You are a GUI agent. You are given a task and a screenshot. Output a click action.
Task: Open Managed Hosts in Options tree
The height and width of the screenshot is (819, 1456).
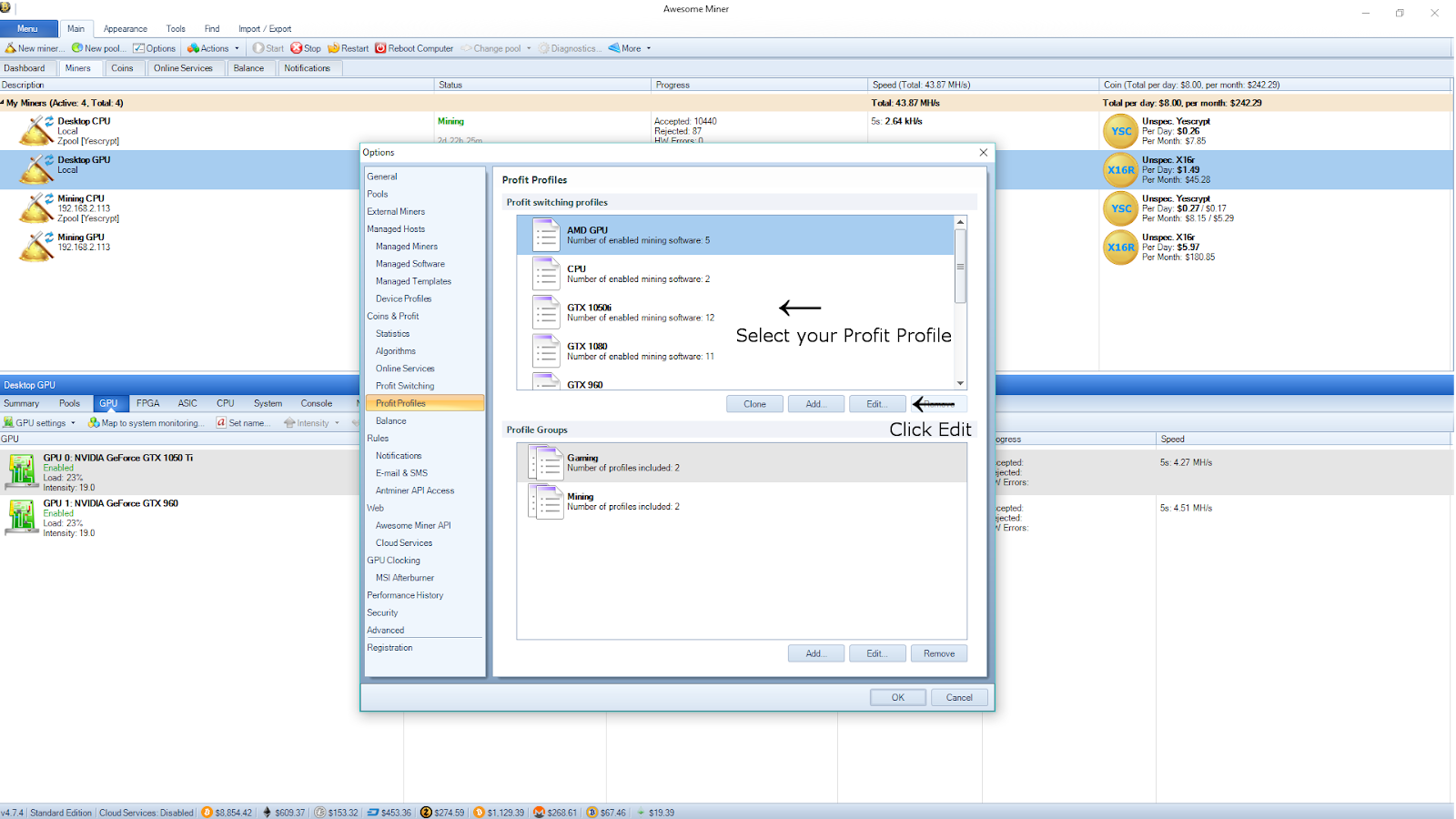[396, 229]
